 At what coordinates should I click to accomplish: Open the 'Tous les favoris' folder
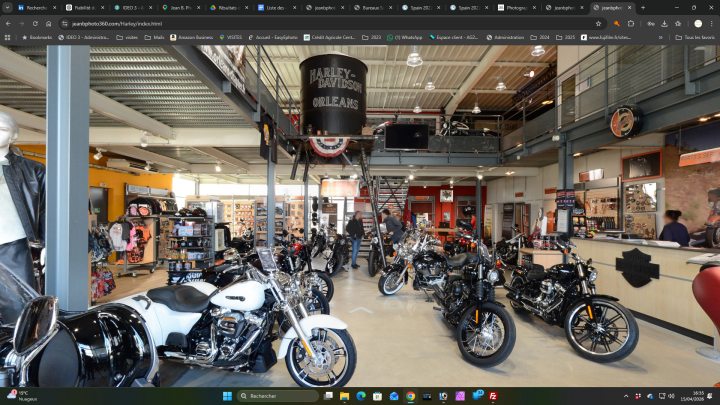(695, 37)
